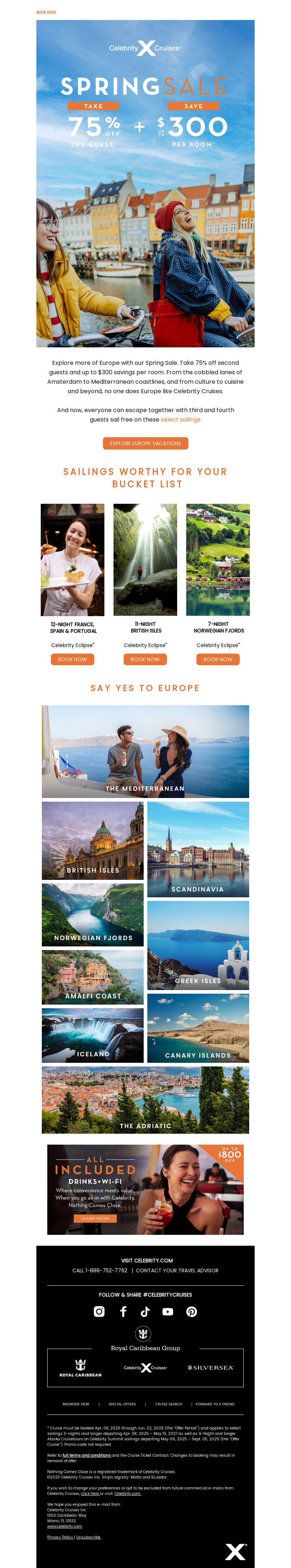Click the Book Now link at top
This screenshot has height=1568, width=291.
(x=46, y=12)
